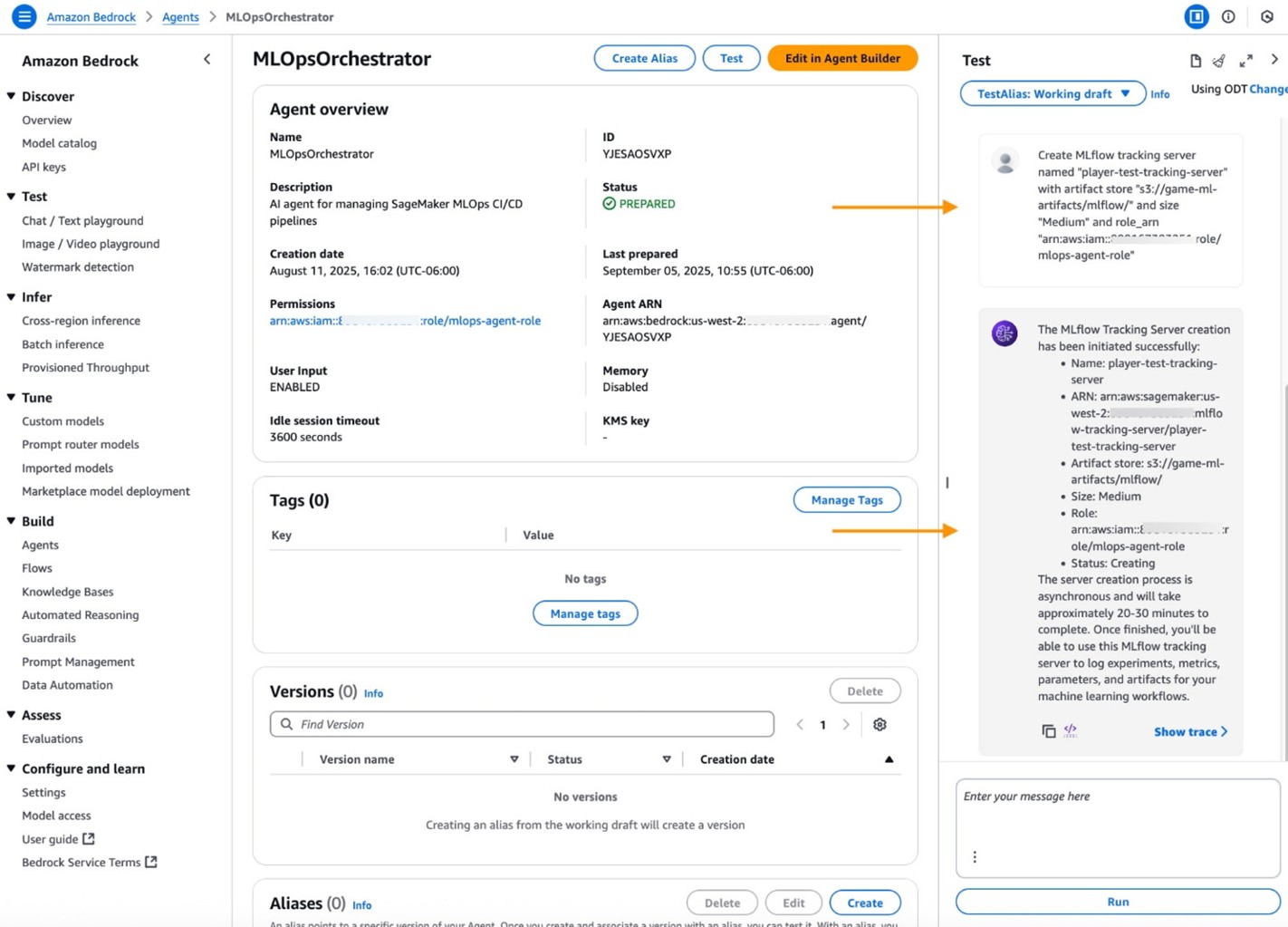The image size is (1288, 927).
Task: Open the Change link next to Using ODT
Action: 1267,89
